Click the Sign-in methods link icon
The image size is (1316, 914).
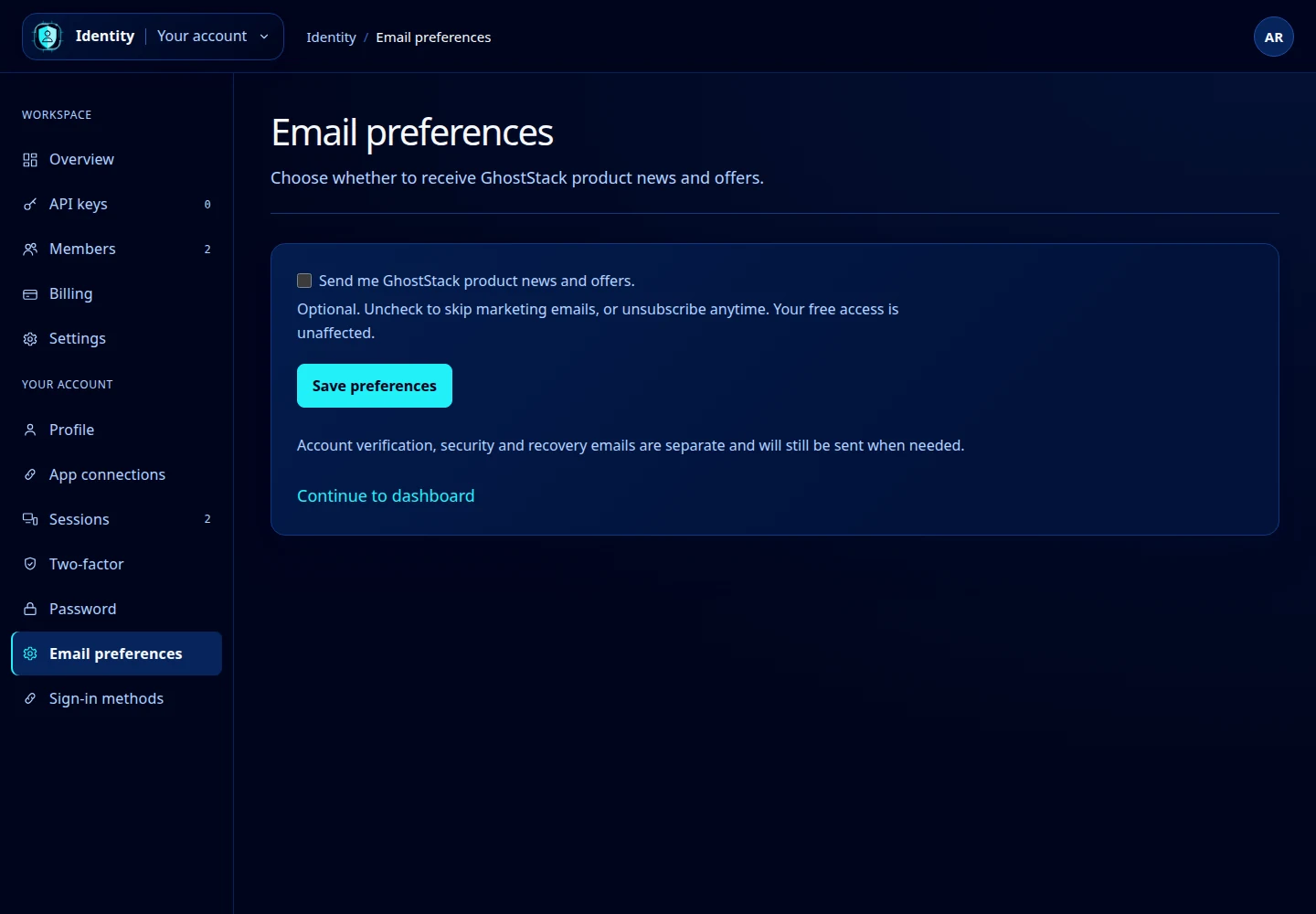click(x=30, y=698)
